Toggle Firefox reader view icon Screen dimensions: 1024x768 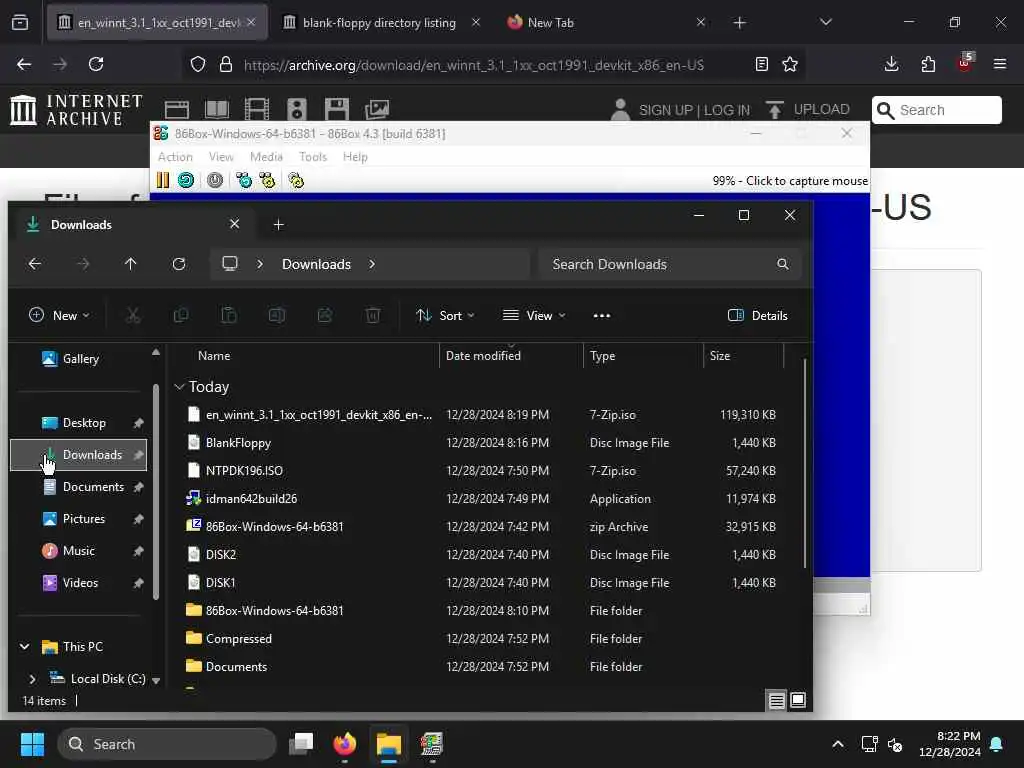(x=761, y=64)
